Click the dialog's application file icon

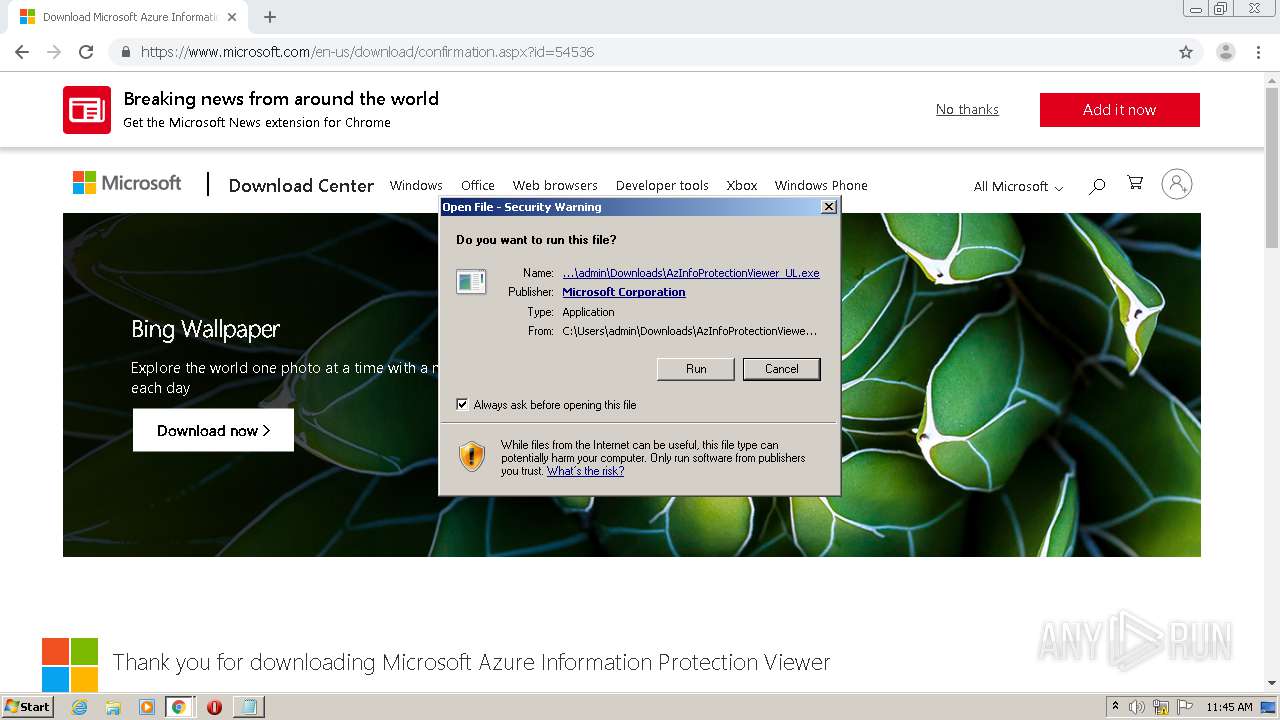pos(471,282)
